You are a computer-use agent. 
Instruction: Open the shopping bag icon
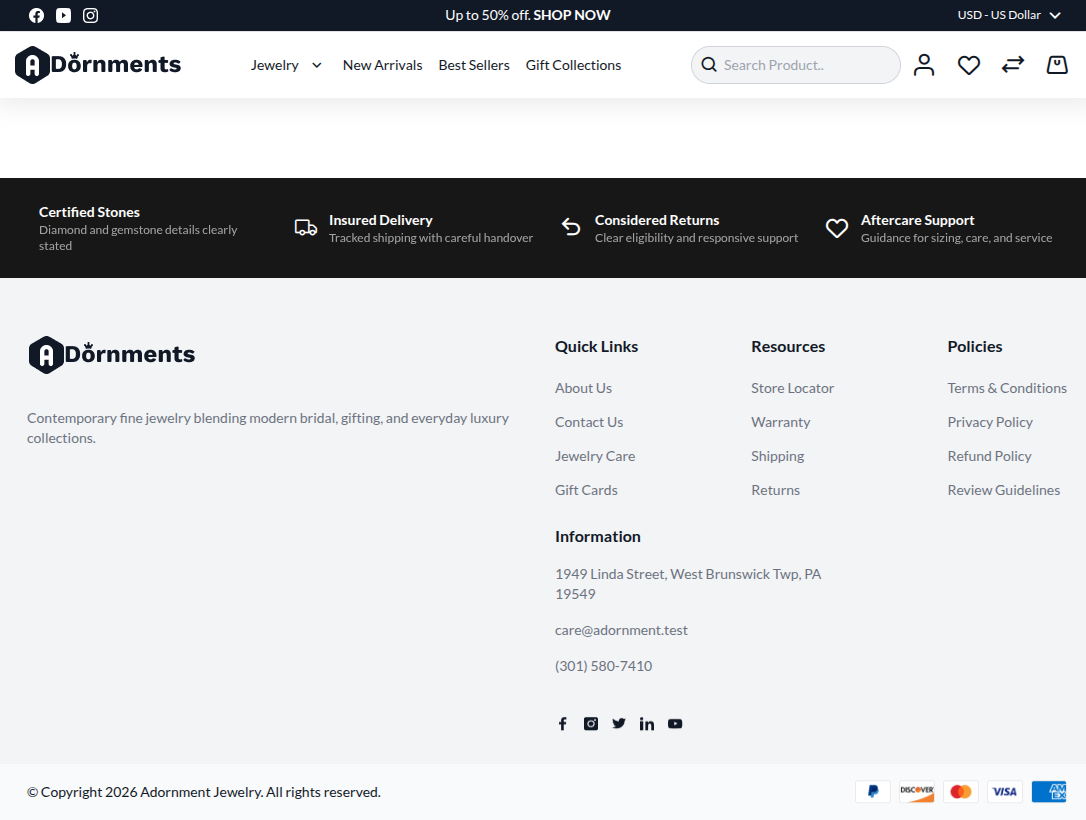click(x=1057, y=65)
